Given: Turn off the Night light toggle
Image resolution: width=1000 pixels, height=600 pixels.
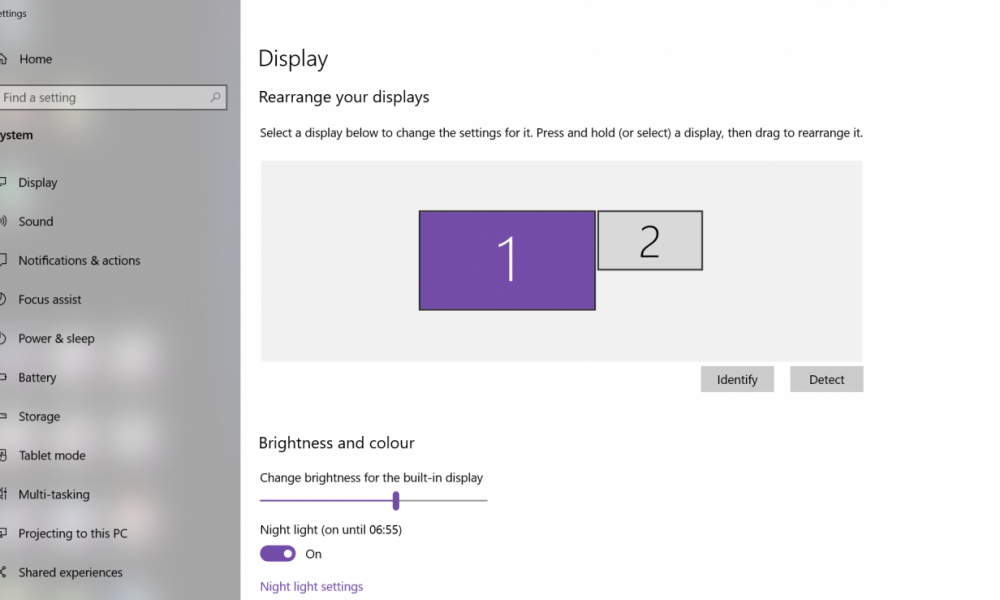Looking at the screenshot, I should pyautogui.click(x=277, y=553).
